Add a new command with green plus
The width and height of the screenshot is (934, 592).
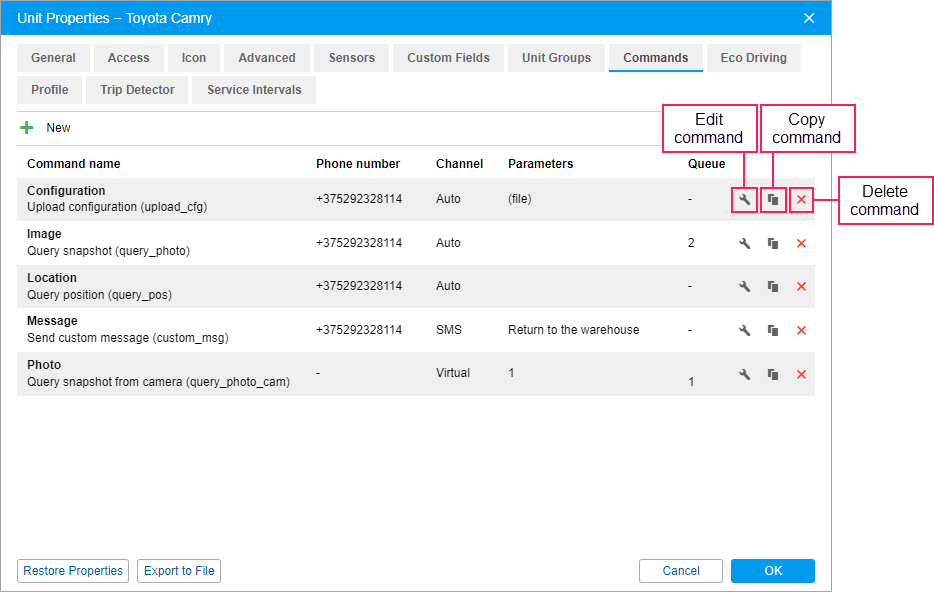click(26, 127)
